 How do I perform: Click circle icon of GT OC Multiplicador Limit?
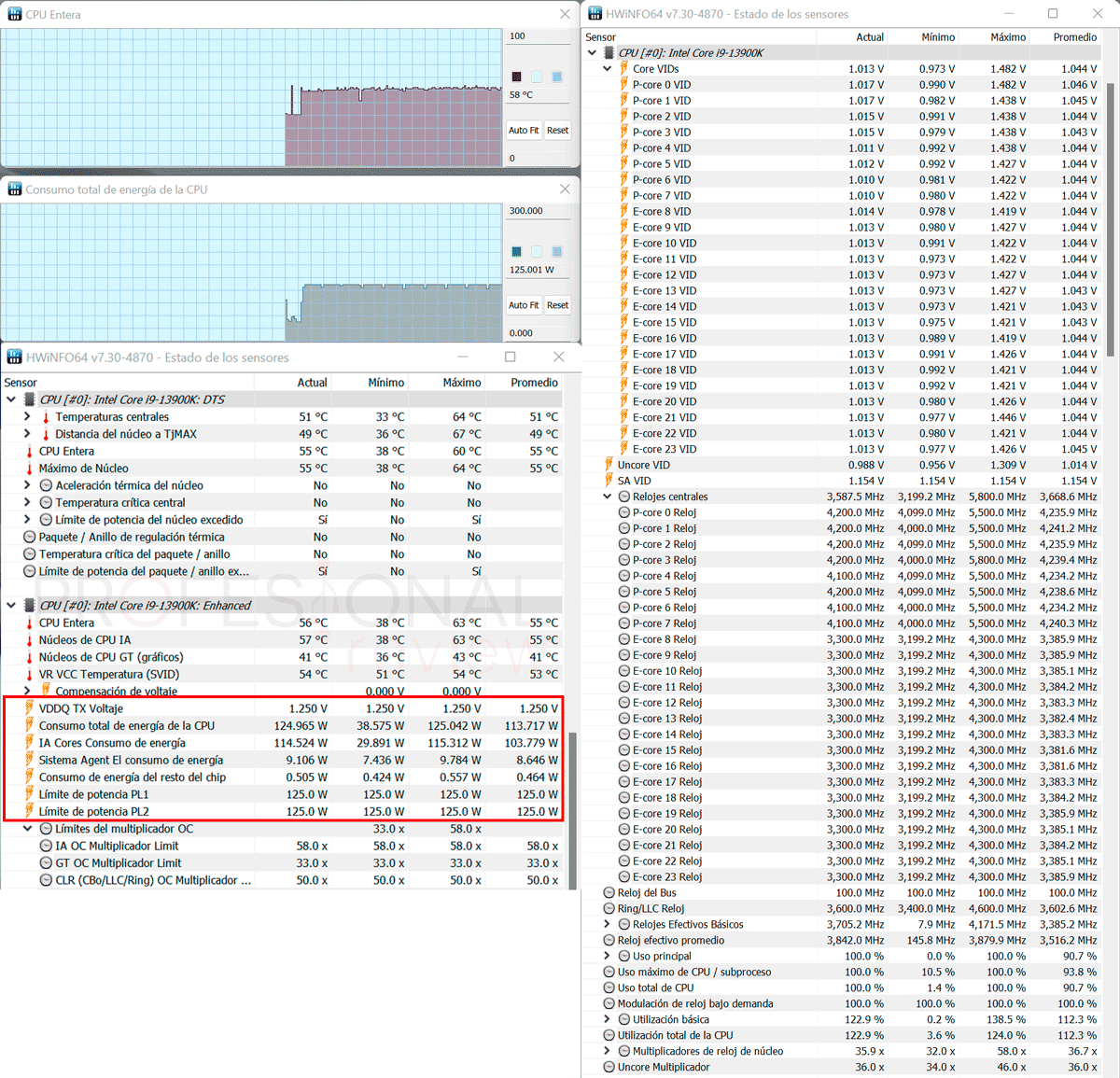pos(47,863)
